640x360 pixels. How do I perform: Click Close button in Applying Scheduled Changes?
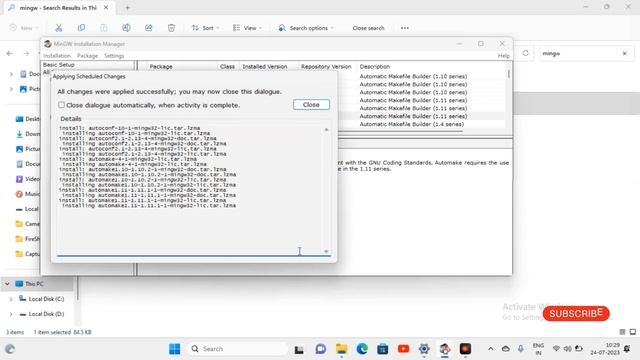point(311,104)
